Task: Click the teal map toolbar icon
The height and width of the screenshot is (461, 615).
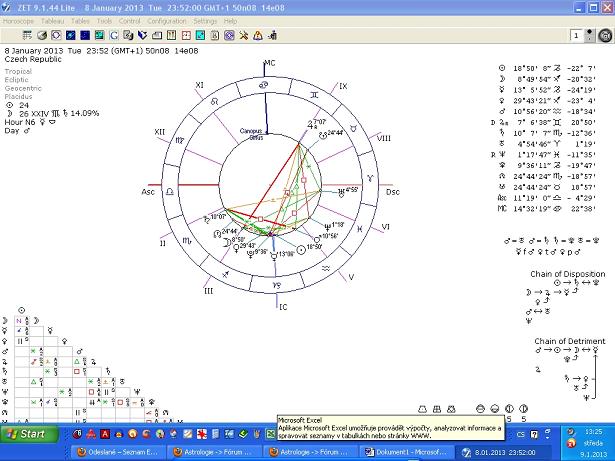Action: [x=99, y=36]
